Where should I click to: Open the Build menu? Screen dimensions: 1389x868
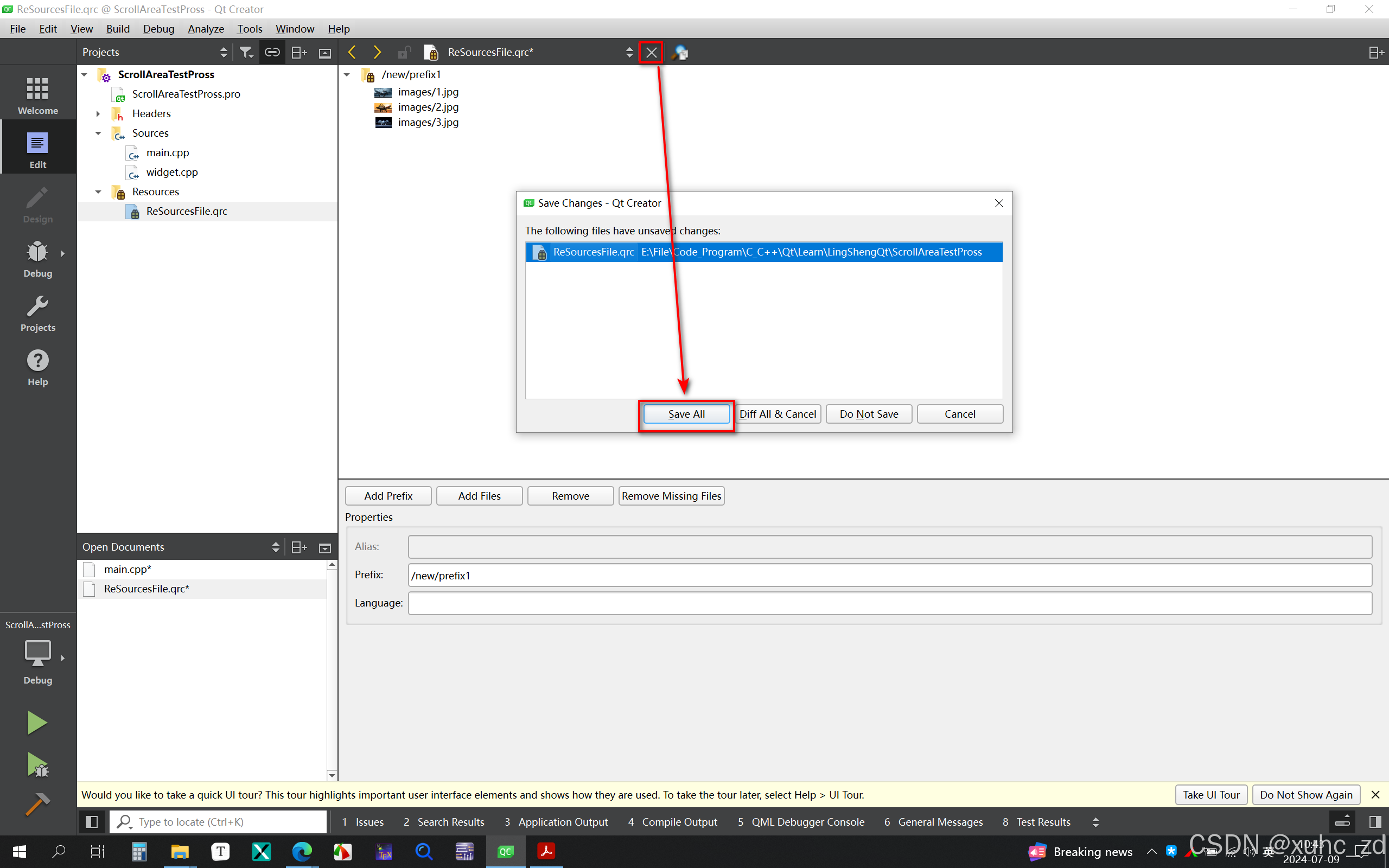pos(118,29)
